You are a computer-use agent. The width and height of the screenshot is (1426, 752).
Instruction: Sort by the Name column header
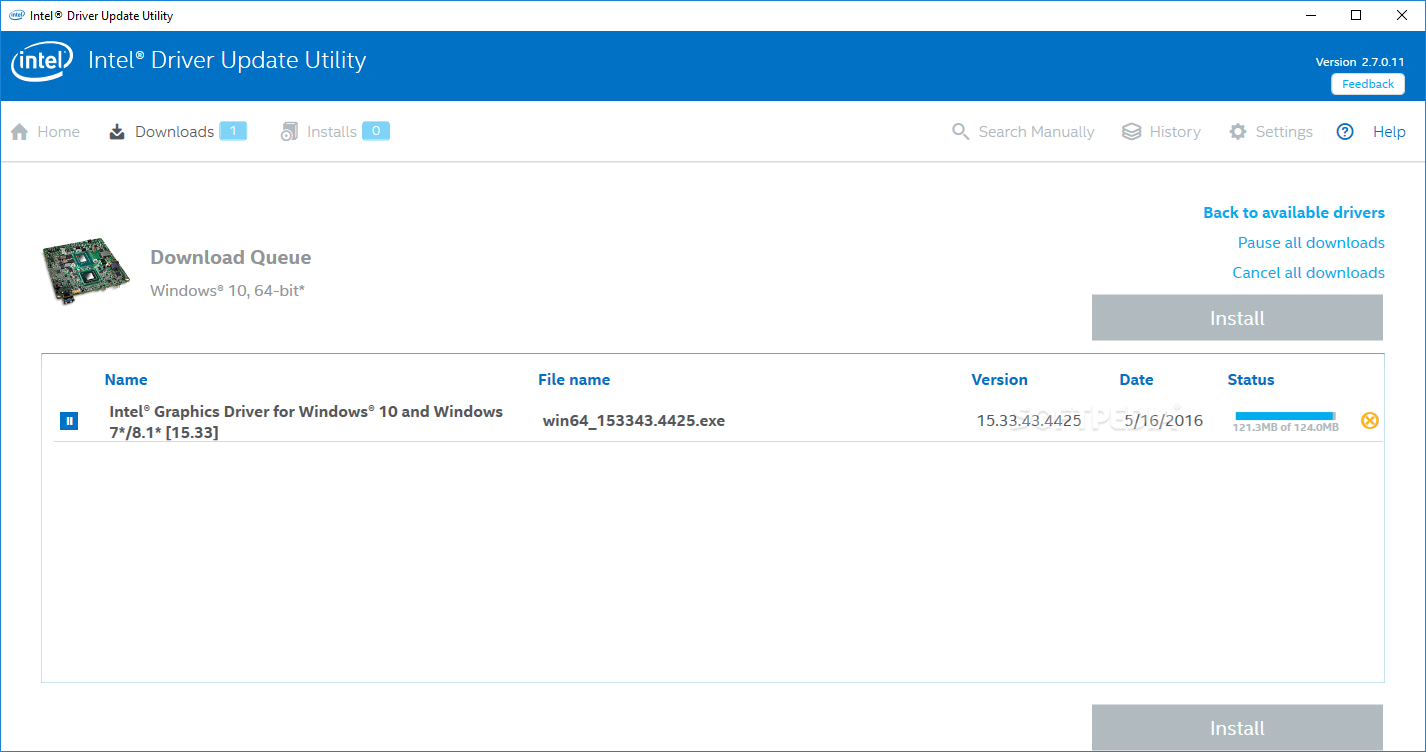point(126,380)
